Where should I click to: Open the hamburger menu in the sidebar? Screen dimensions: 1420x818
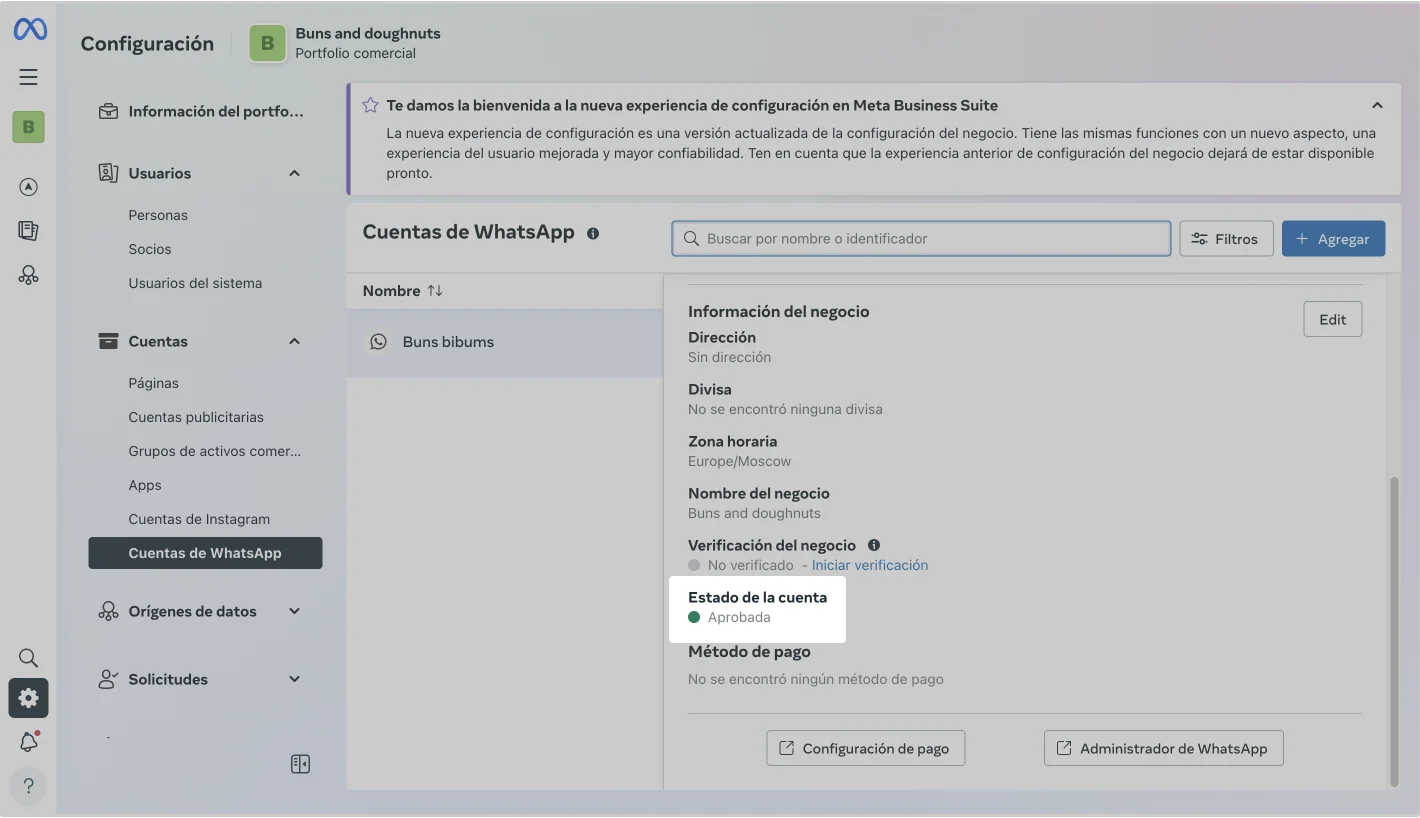[29, 77]
